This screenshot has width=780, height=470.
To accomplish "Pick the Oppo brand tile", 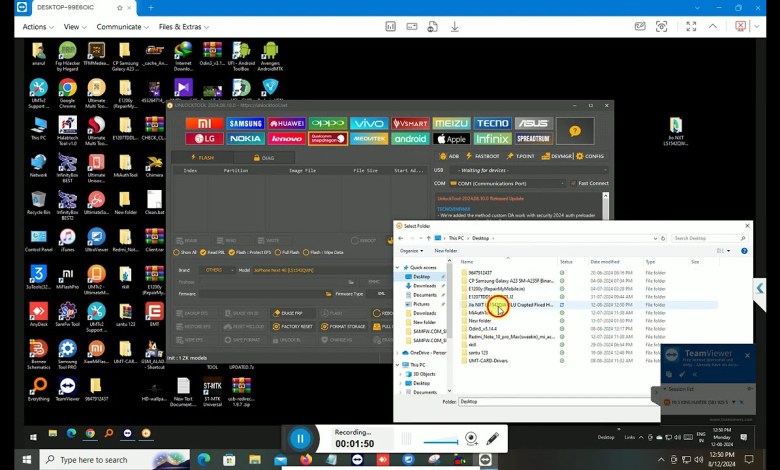I will tap(327, 123).
